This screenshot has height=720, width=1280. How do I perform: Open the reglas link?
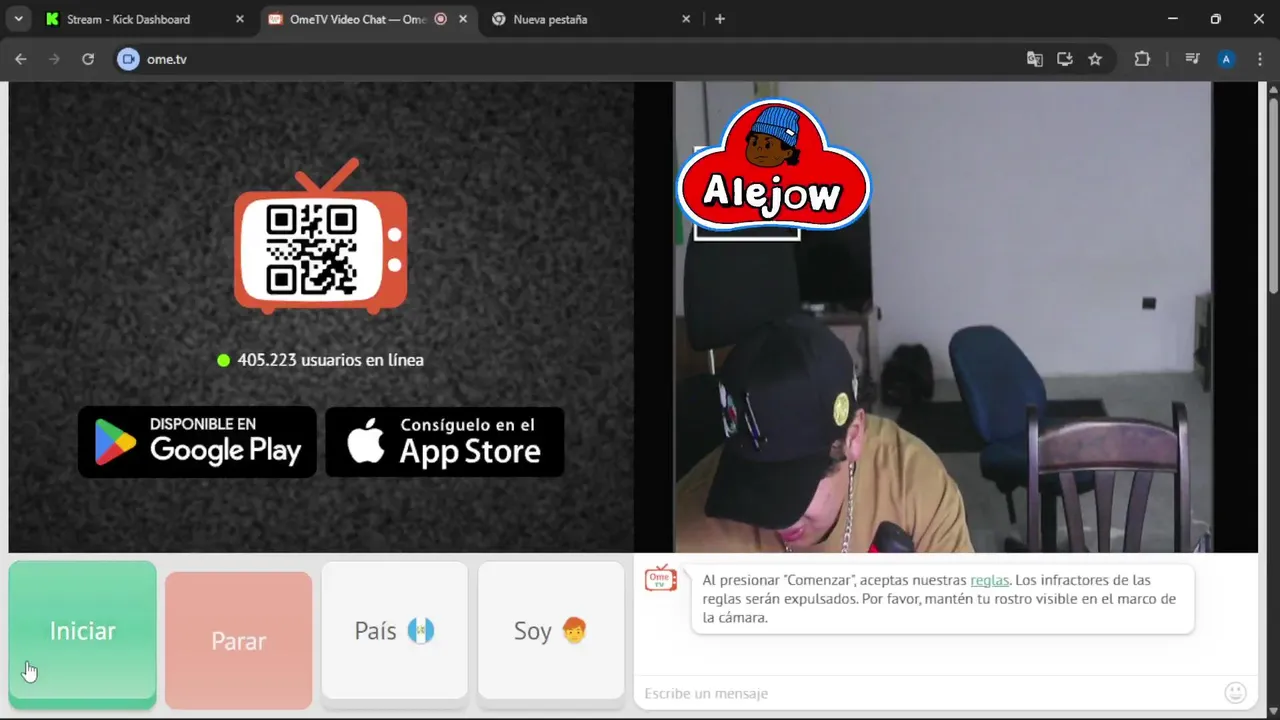(989, 580)
